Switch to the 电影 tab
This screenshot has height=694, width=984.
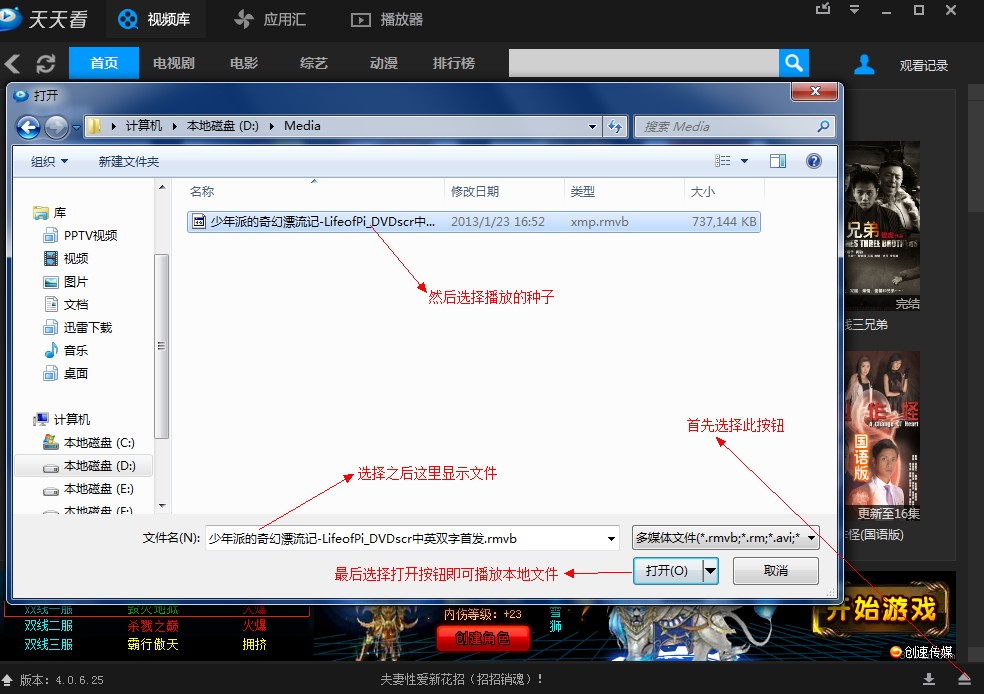(x=243, y=62)
